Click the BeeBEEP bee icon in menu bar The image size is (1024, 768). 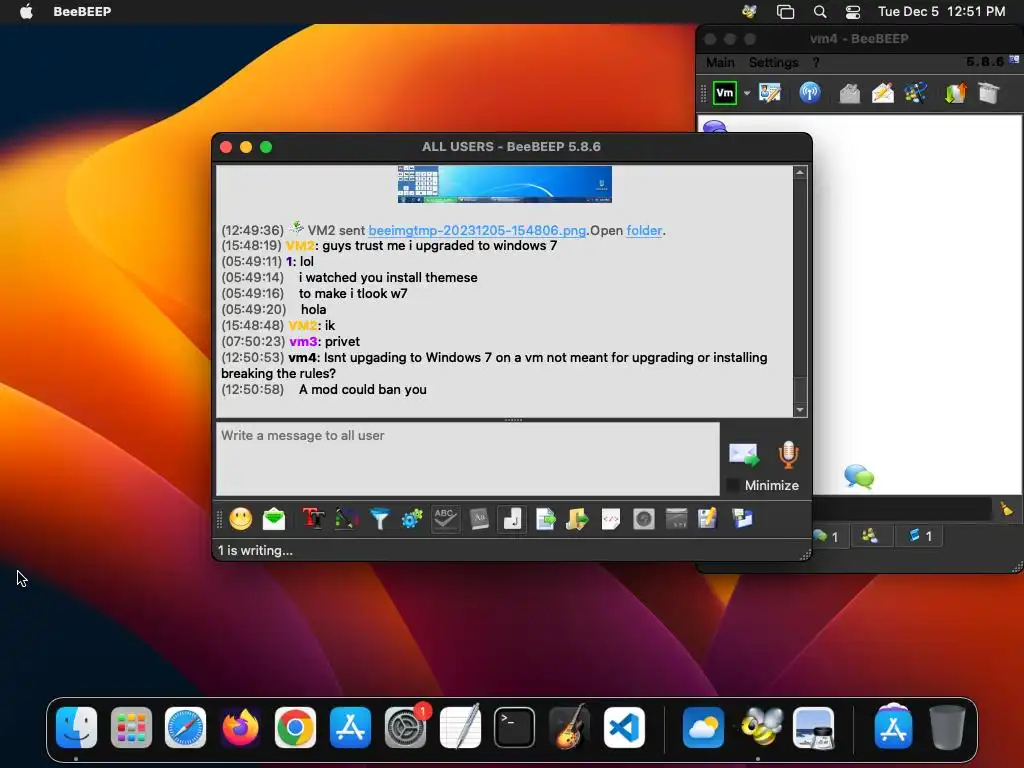pos(750,11)
